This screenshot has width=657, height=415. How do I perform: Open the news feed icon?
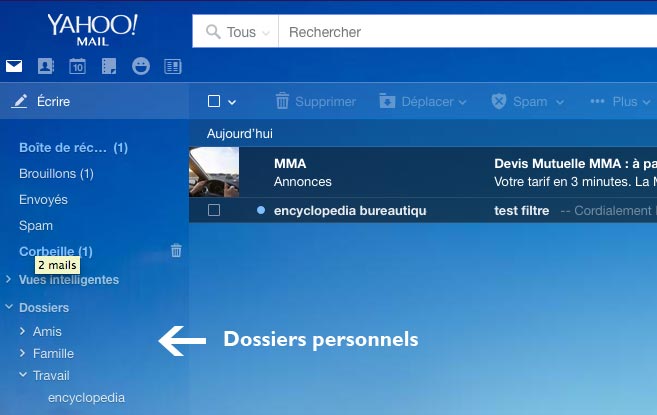point(172,67)
